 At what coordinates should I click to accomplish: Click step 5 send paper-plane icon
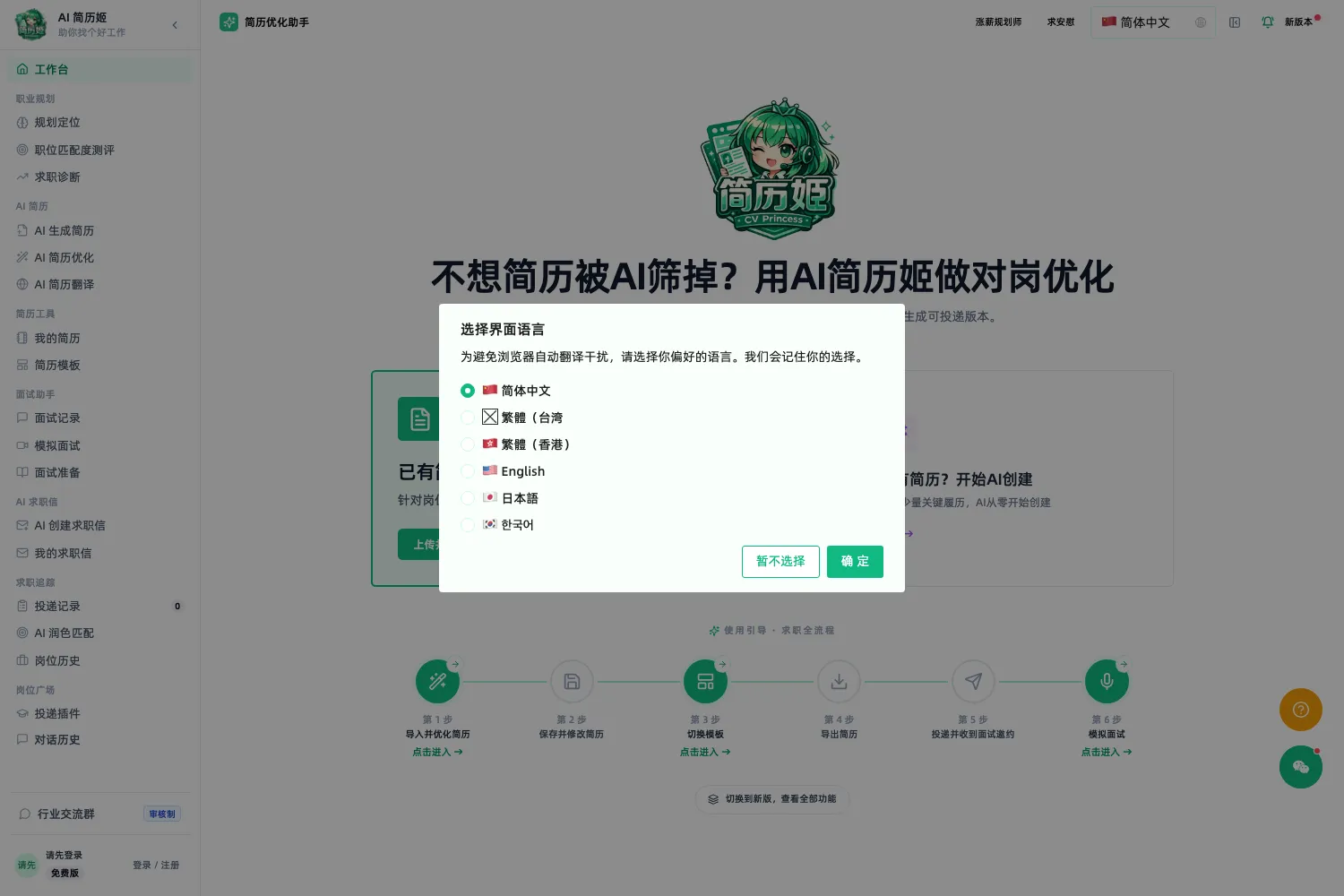pyautogui.click(x=973, y=682)
